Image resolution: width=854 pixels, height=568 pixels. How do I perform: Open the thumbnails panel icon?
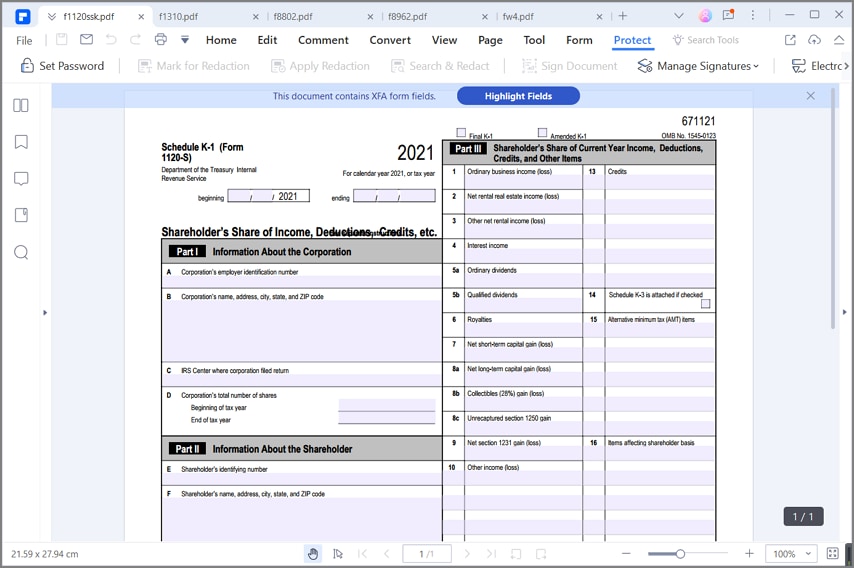point(21,105)
